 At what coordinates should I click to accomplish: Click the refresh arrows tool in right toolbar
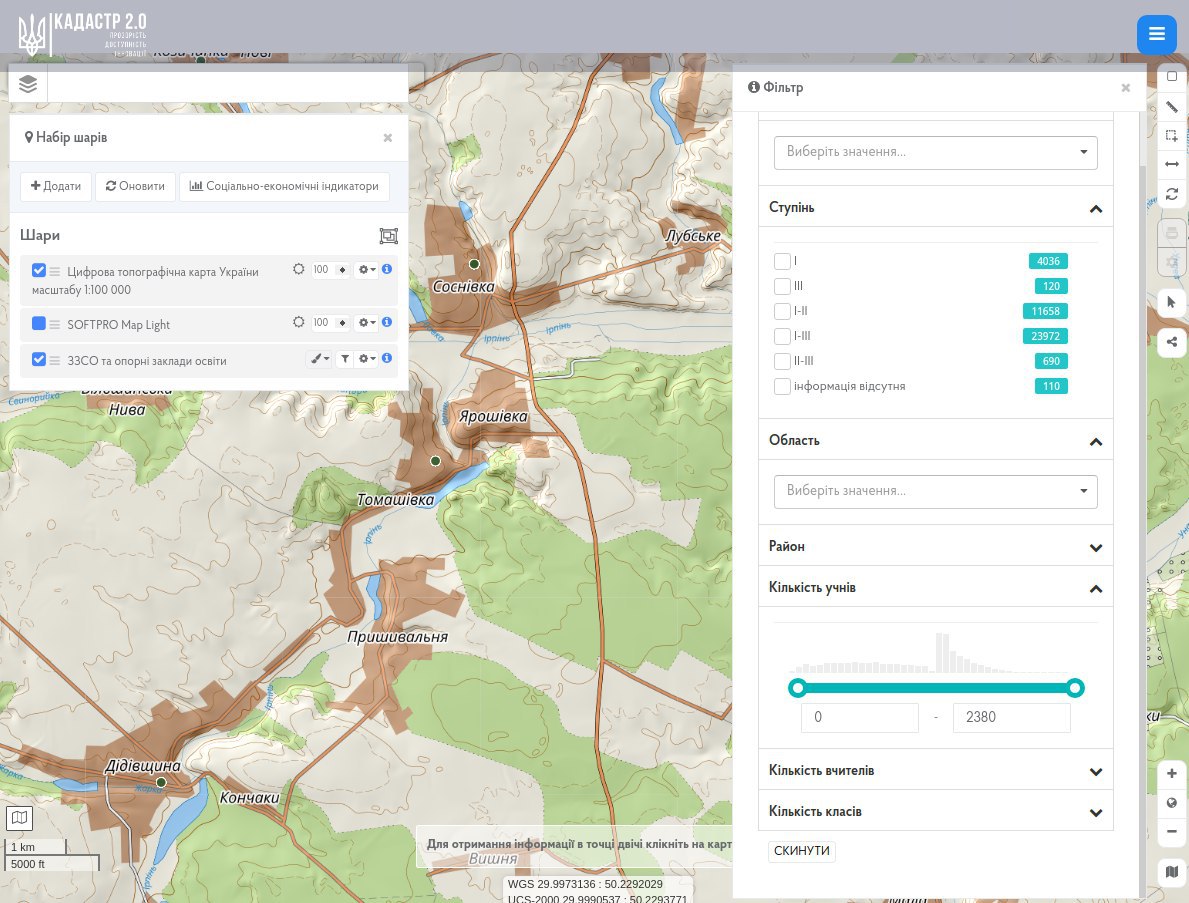(1172, 194)
